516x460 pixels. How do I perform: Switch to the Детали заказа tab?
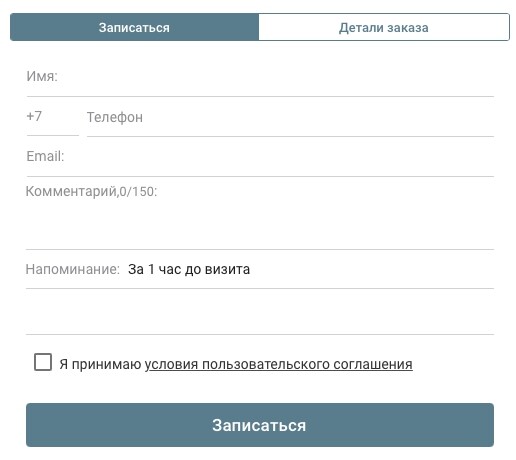coord(384,27)
